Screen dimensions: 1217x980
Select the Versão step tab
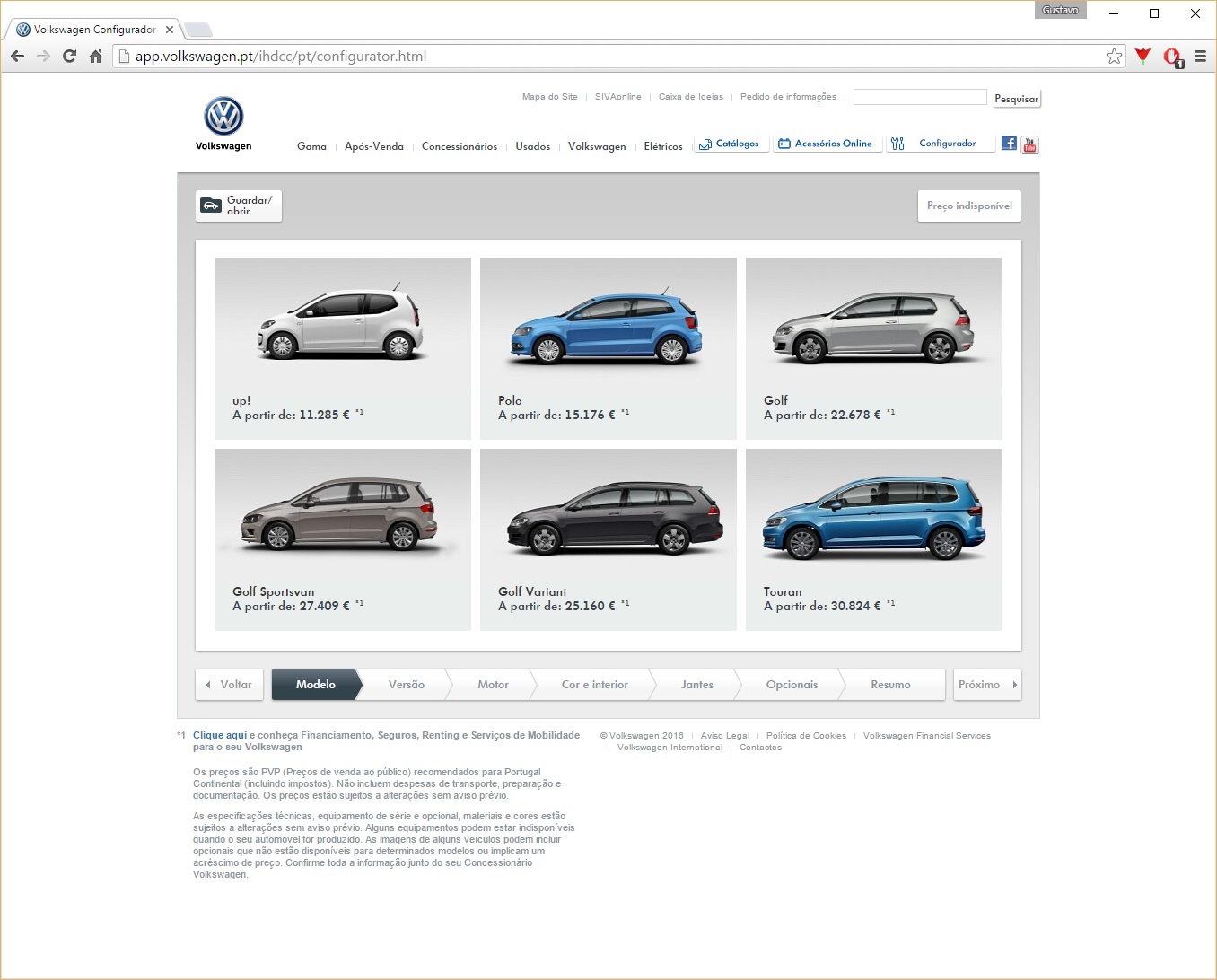[406, 685]
